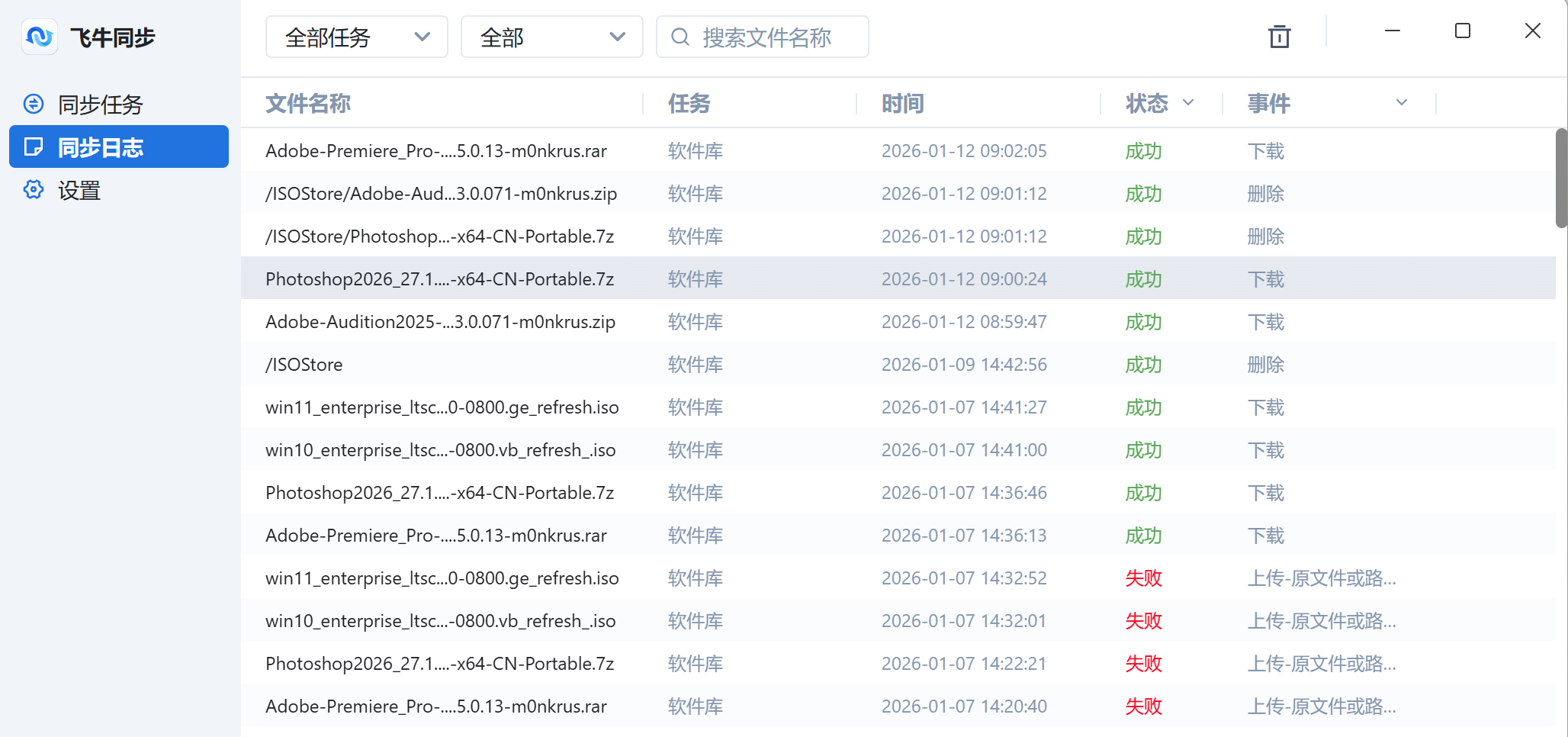Expand the 状态 column filter

tap(1187, 102)
